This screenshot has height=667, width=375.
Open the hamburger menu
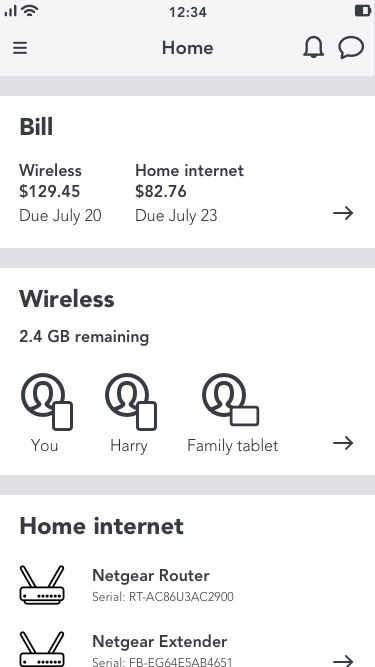pyautogui.click(x=20, y=48)
